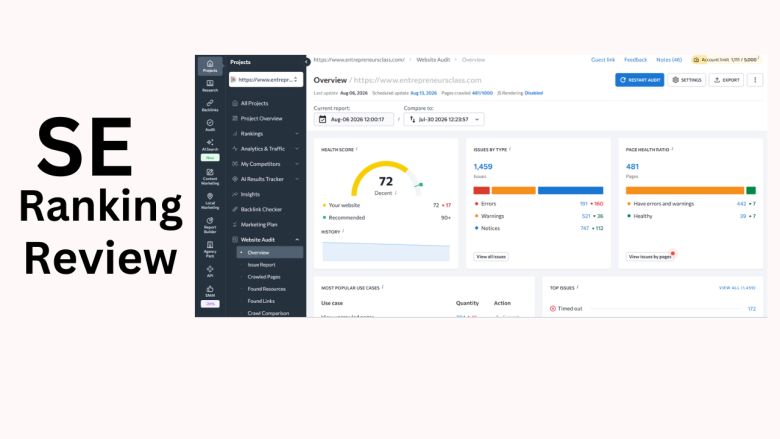Open Crawled Pages under Website Audit
This screenshot has width=780, height=439.
264,277
